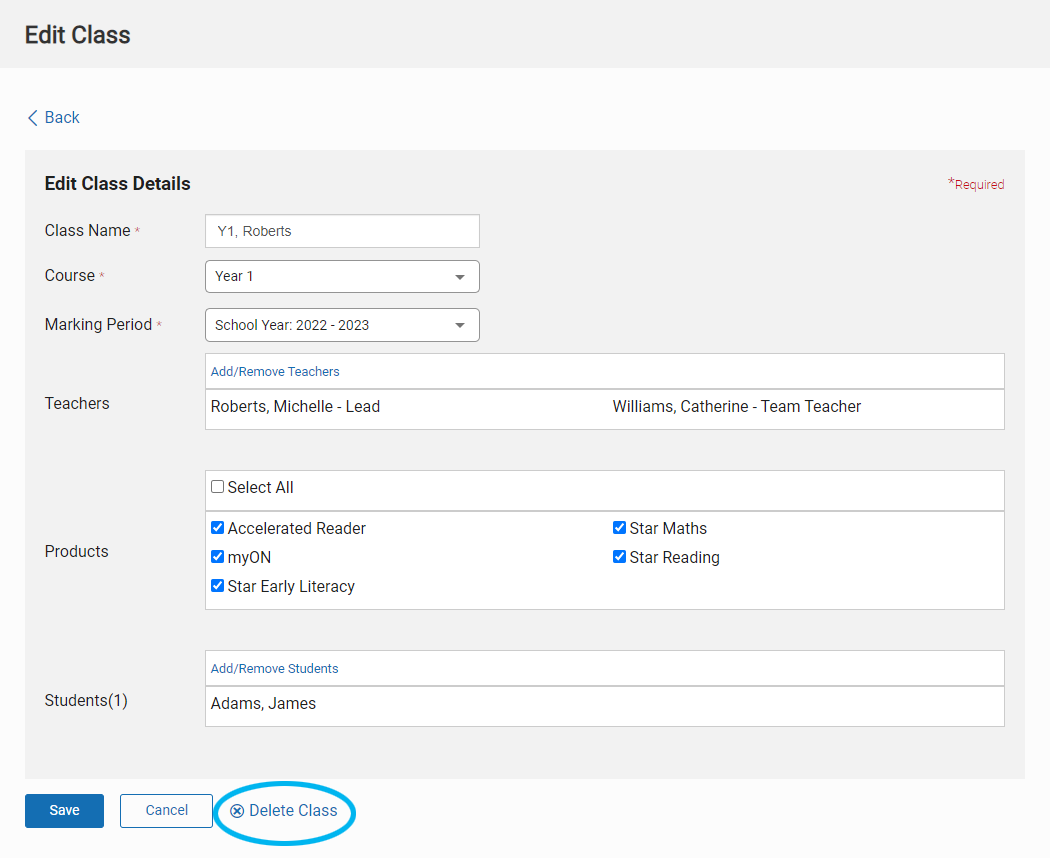
Task: Uncheck the myON product checkbox
Action: point(218,557)
